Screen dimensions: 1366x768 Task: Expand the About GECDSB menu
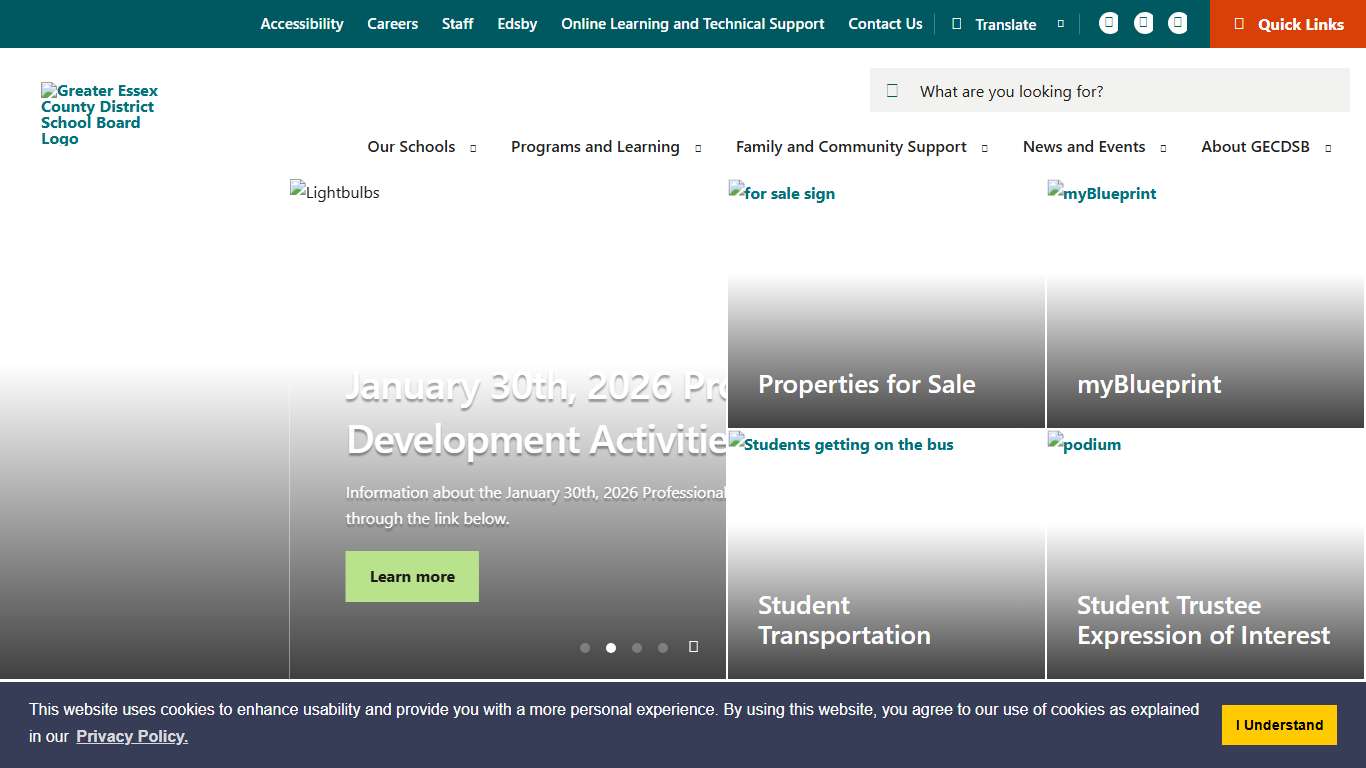click(1327, 147)
